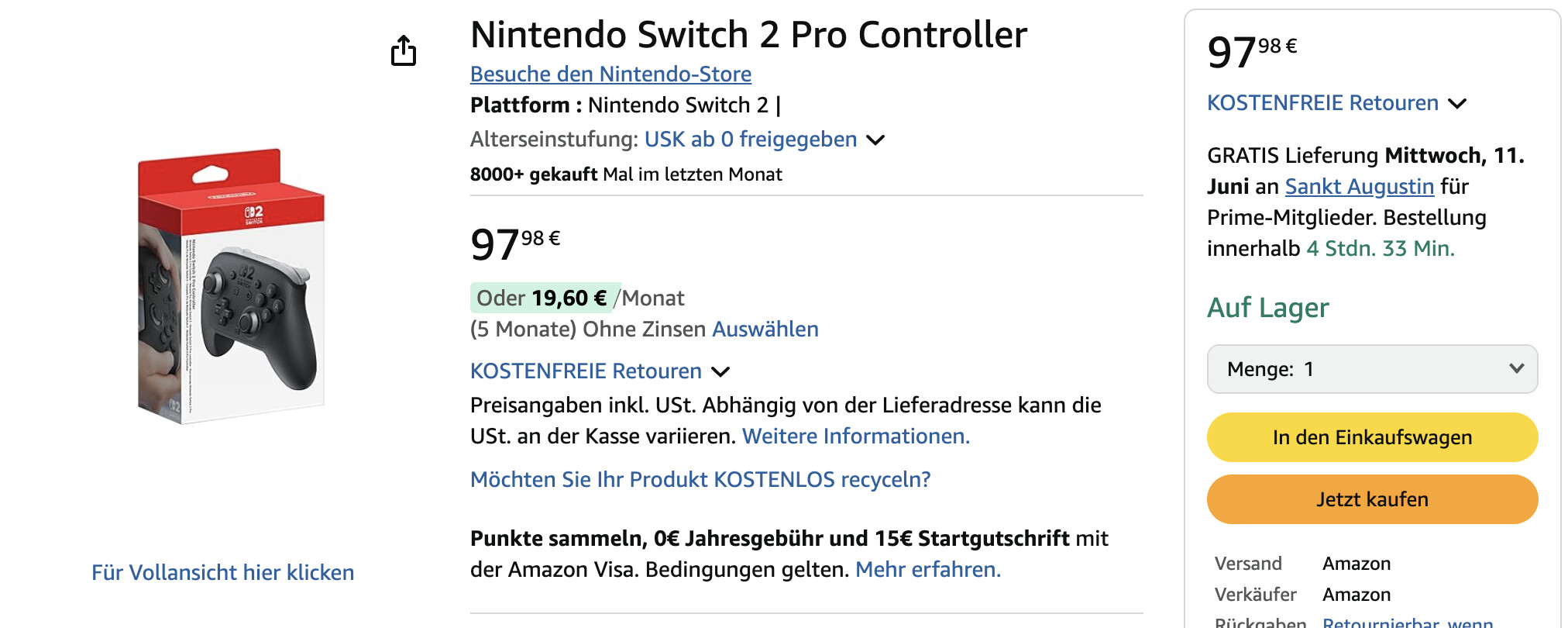Click 'Möchten Sie Ihr Produkt KOSTENLOS recyceln?'
This screenshot has width=1568, height=628.
click(700, 480)
